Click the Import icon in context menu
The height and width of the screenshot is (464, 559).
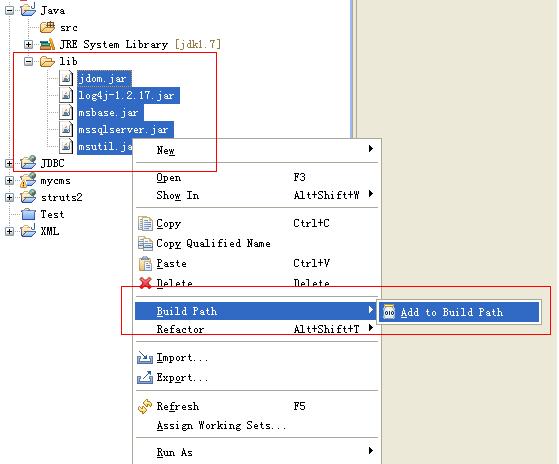click(x=145, y=357)
